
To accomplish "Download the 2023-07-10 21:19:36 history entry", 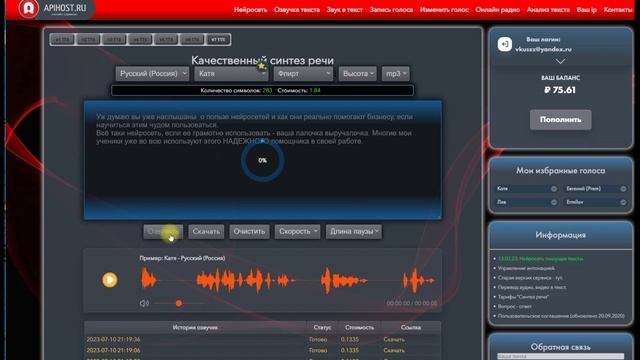I will pos(394,340).
